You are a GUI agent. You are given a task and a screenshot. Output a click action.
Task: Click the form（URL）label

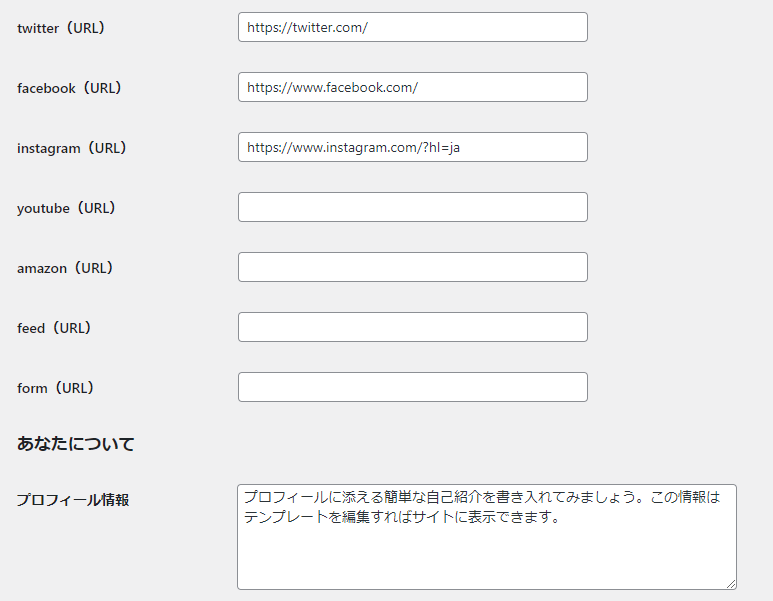click(56, 388)
